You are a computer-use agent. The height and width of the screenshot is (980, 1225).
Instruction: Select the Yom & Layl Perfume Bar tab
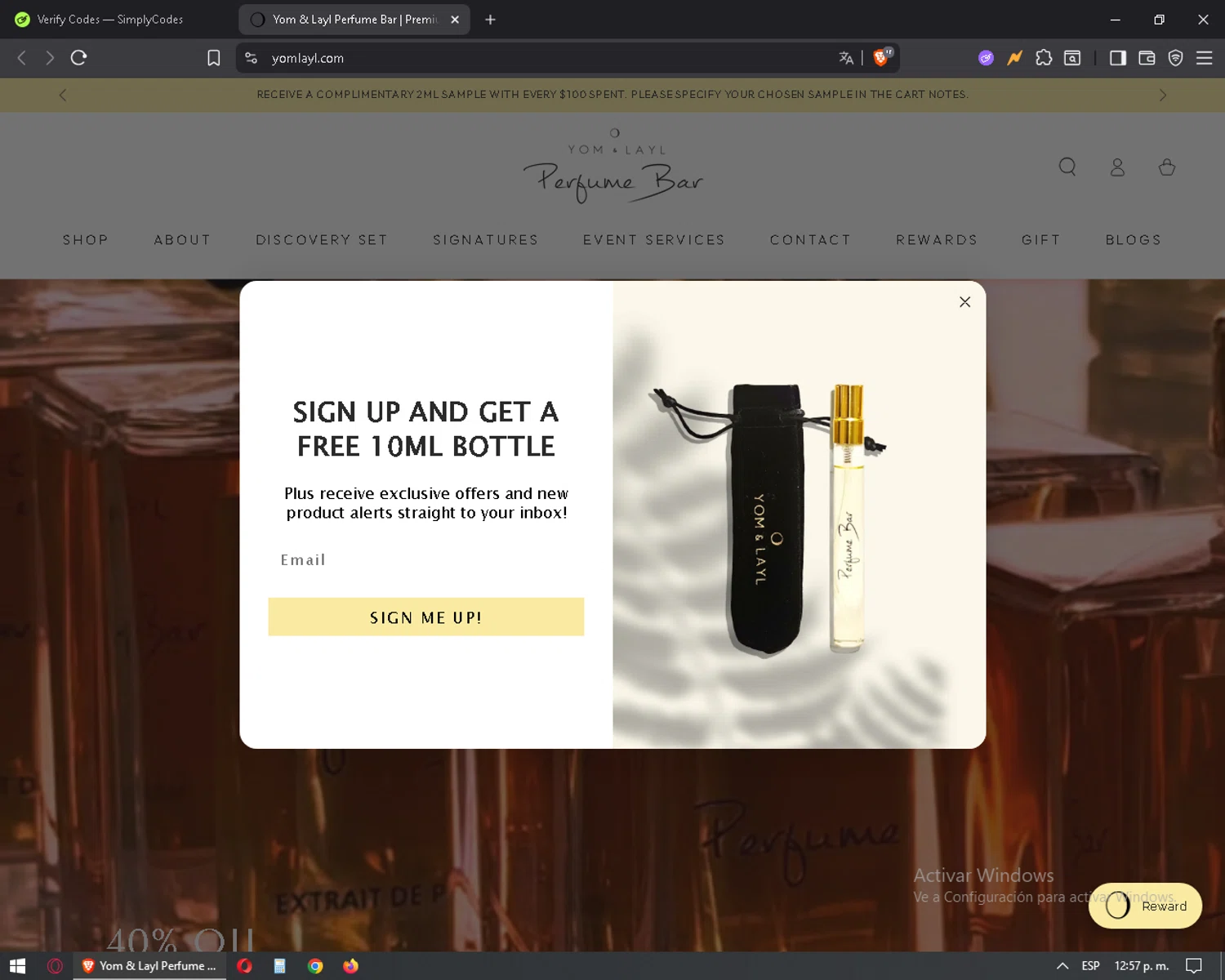(x=354, y=20)
